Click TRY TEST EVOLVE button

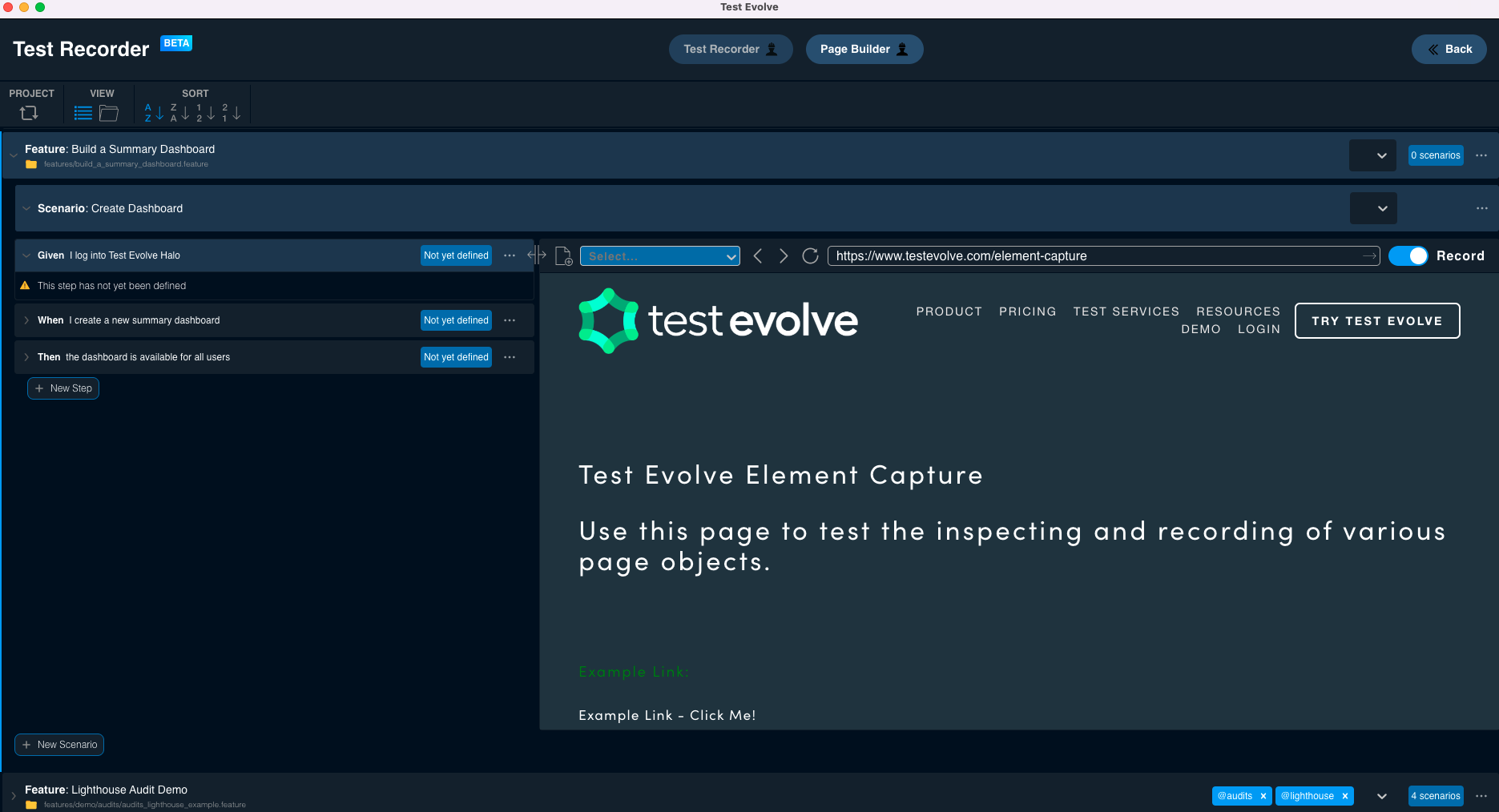(1377, 320)
